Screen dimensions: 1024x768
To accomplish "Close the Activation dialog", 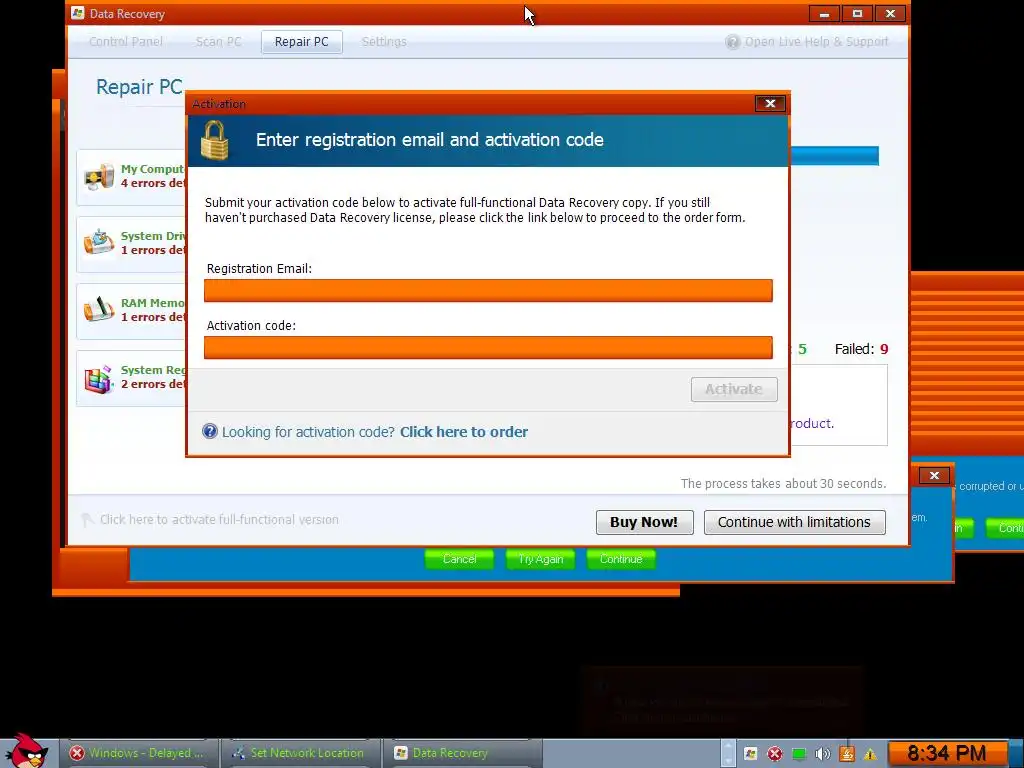I will pyautogui.click(x=770, y=104).
